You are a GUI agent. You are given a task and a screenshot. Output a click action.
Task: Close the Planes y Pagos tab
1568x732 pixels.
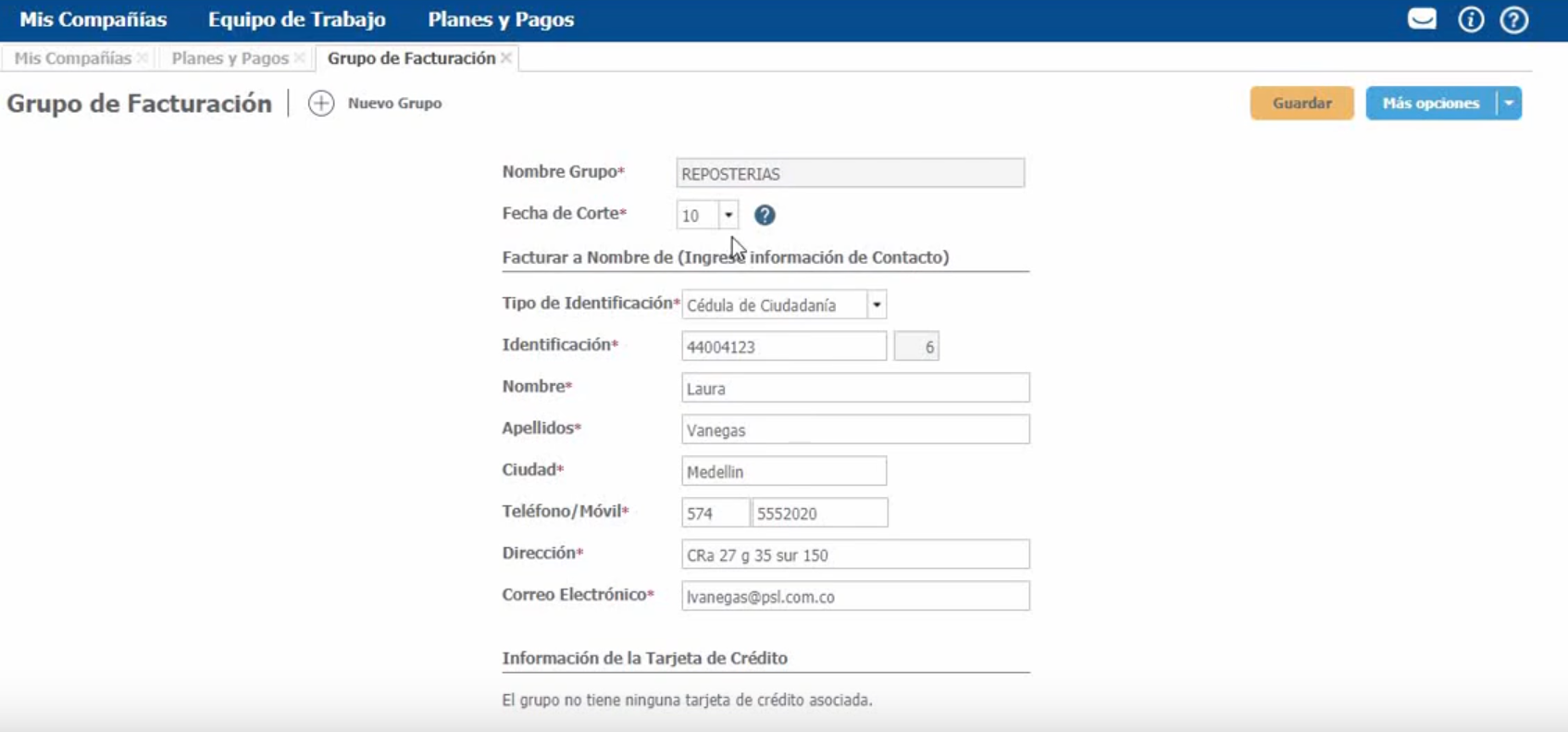click(300, 58)
